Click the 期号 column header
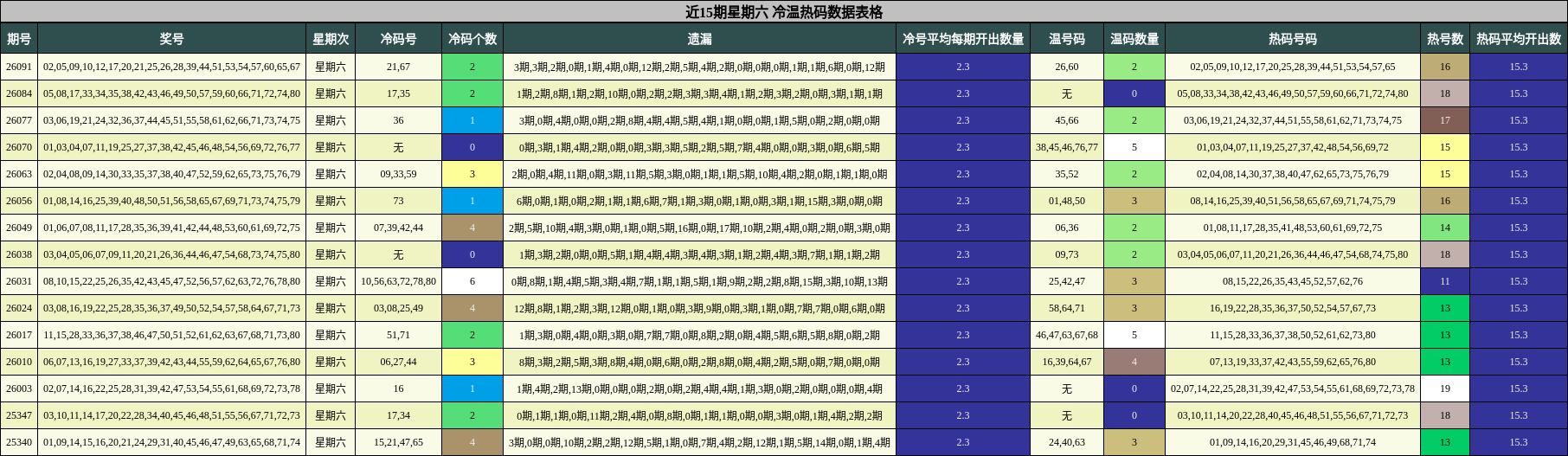 (x=19, y=39)
